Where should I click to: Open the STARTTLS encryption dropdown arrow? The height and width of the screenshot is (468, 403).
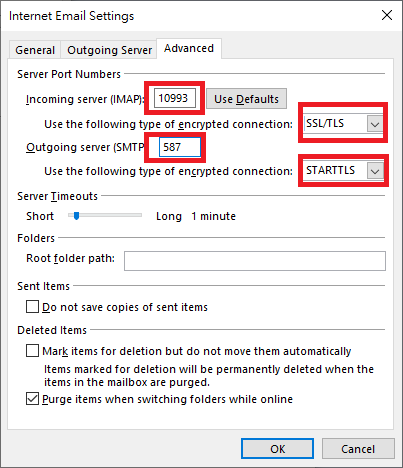click(375, 171)
